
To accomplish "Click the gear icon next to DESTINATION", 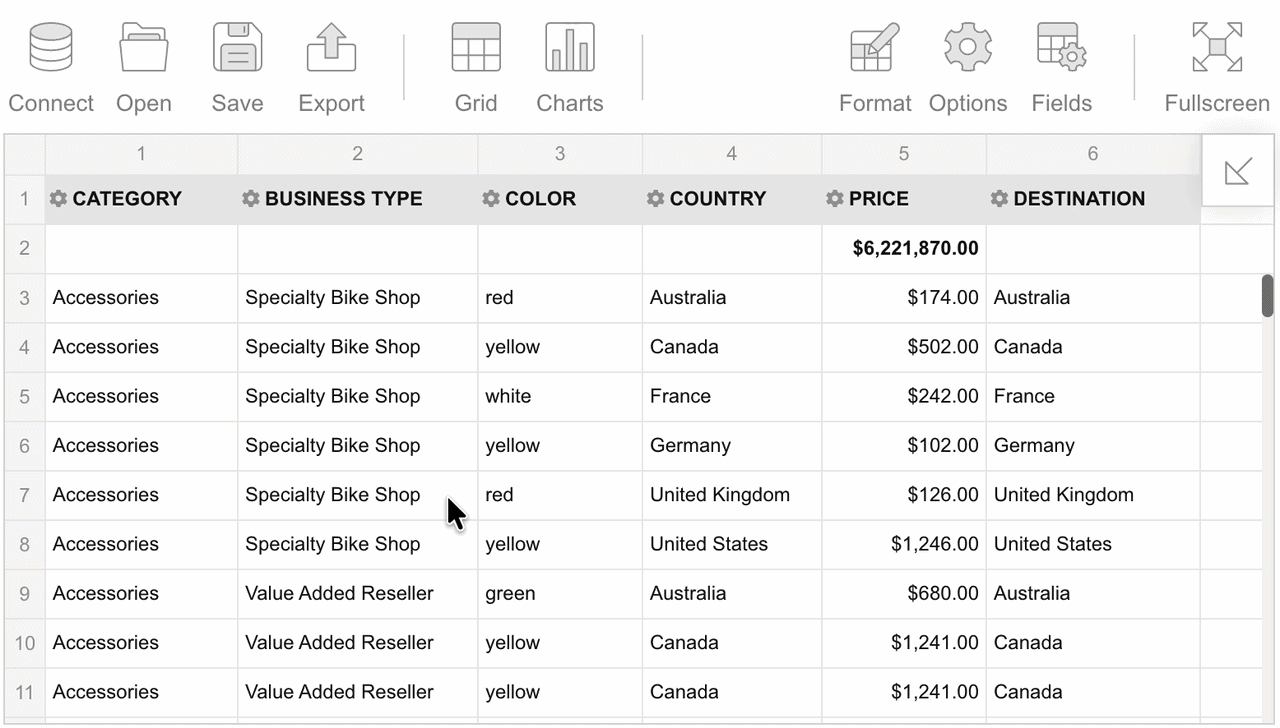I will point(999,199).
